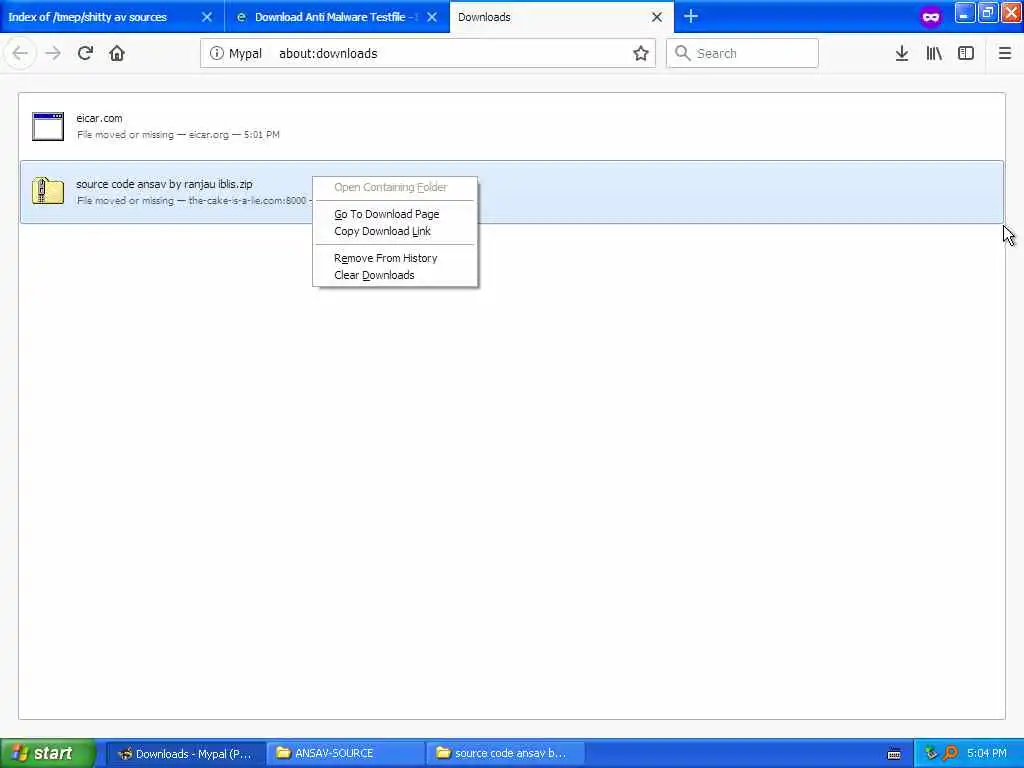Close the Index of /tmep tab
This screenshot has width=1024, height=768.
point(207,17)
